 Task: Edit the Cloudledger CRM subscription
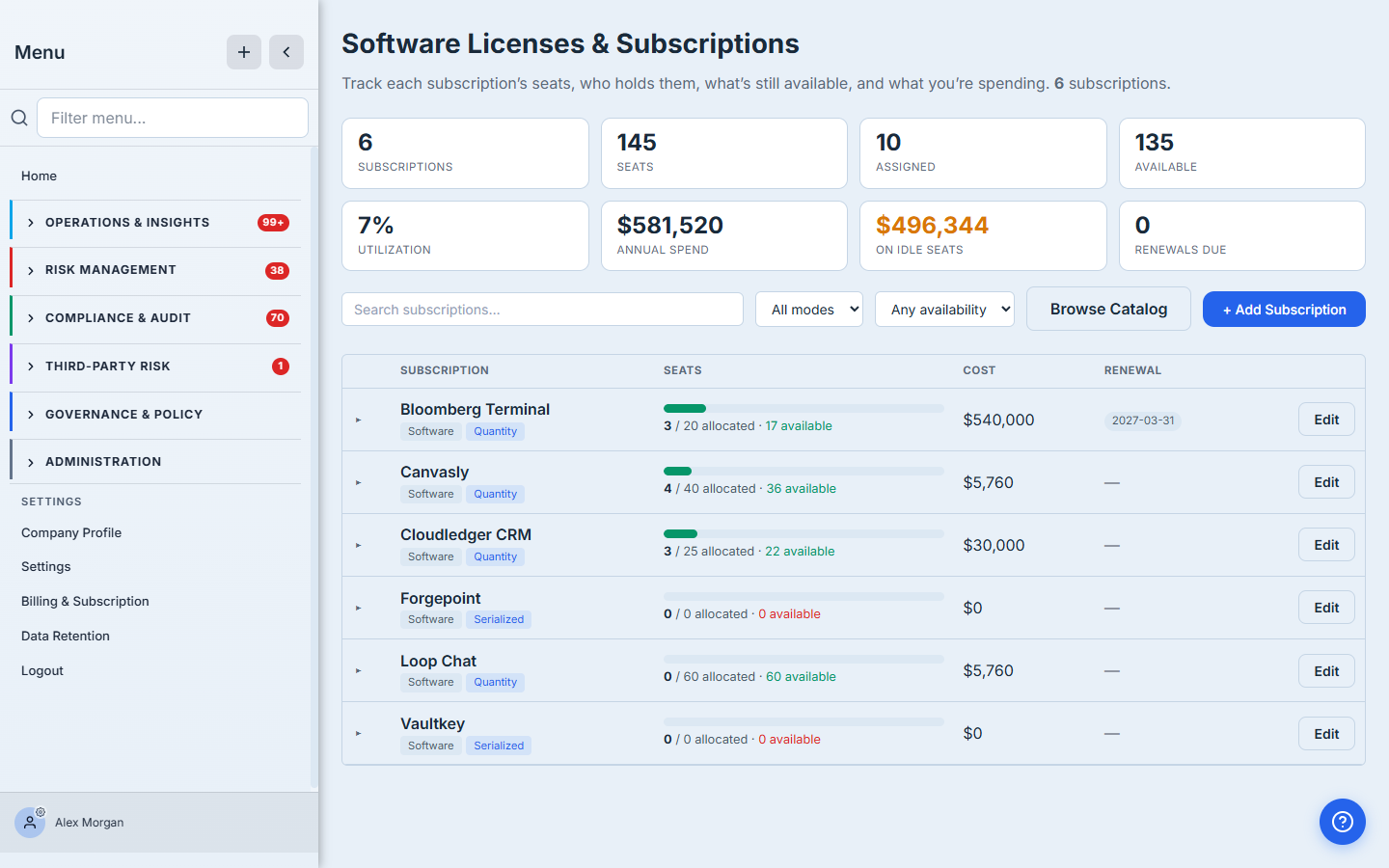(x=1326, y=545)
